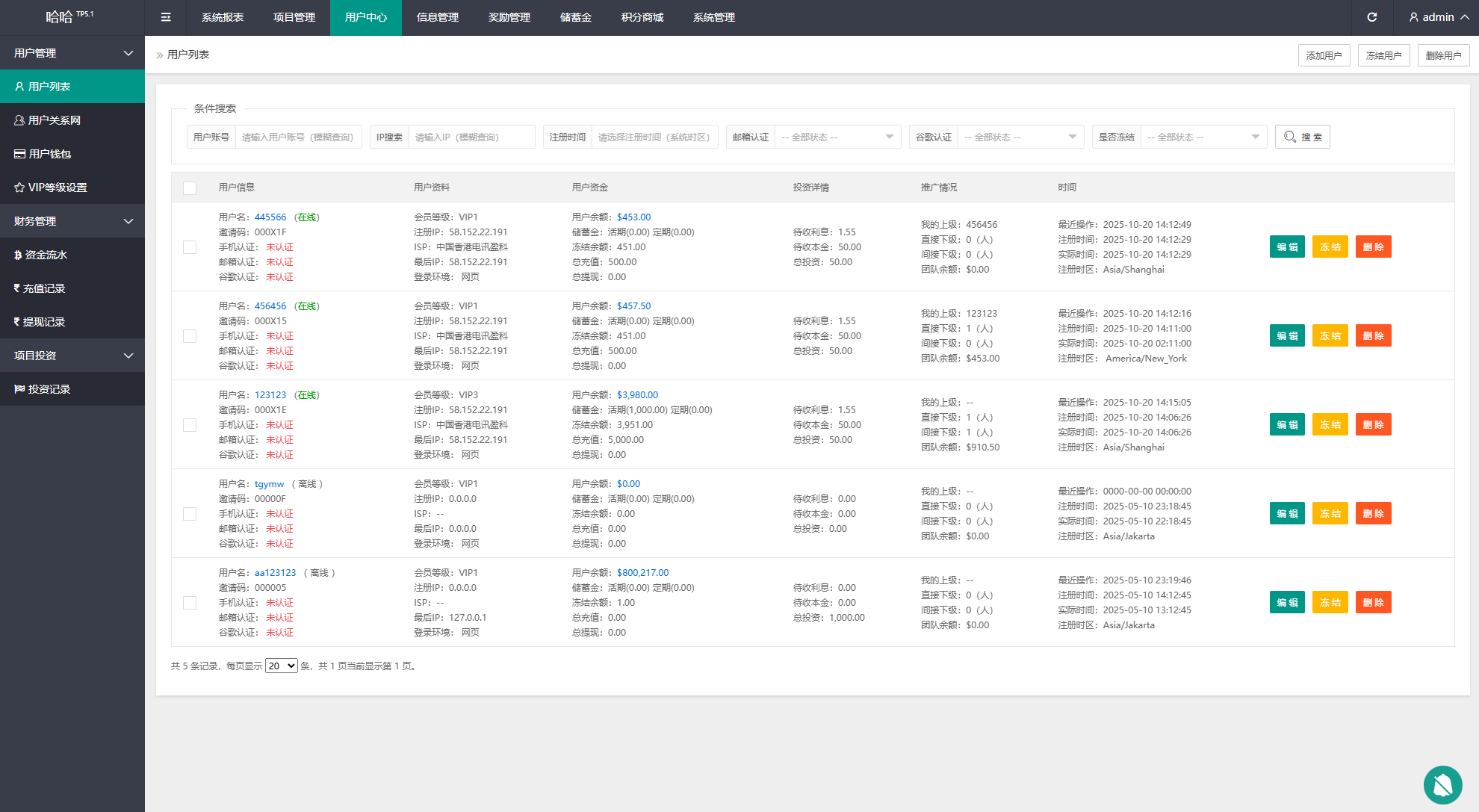
Task: Tick the checkbox for user 445566
Action: pyautogui.click(x=190, y=247)
